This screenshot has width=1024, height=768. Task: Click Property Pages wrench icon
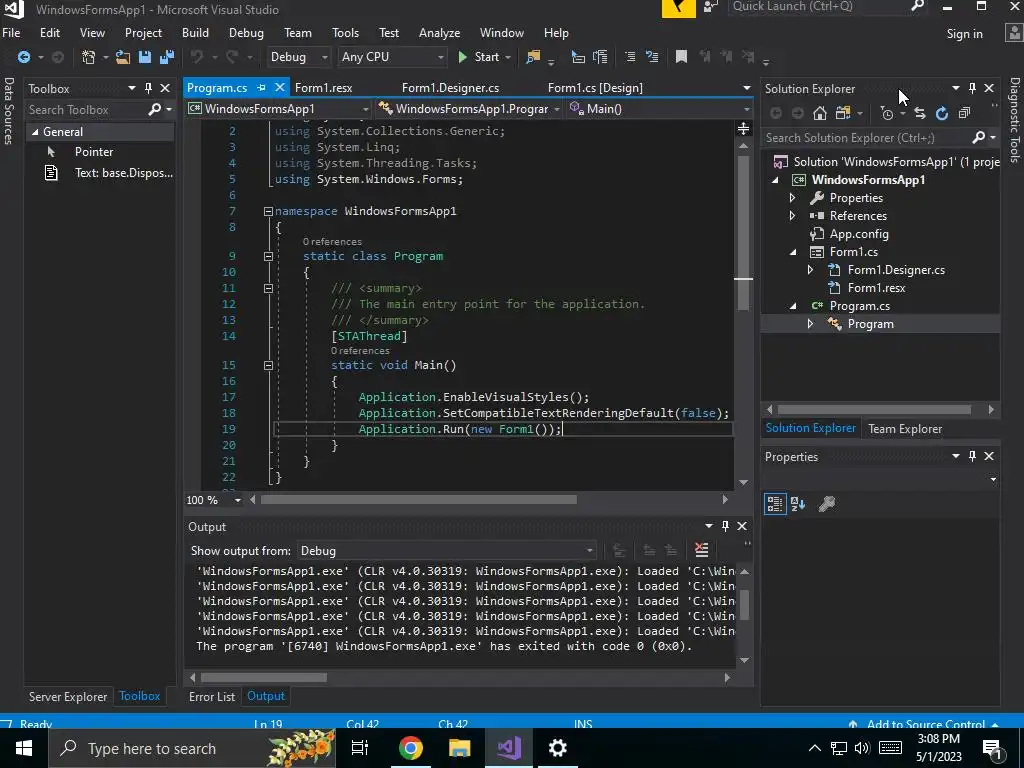[x=827, y=504]
